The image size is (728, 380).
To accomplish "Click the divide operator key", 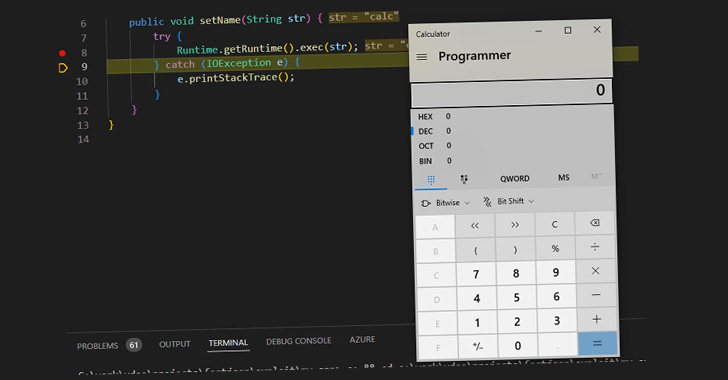I will (595, 247).
